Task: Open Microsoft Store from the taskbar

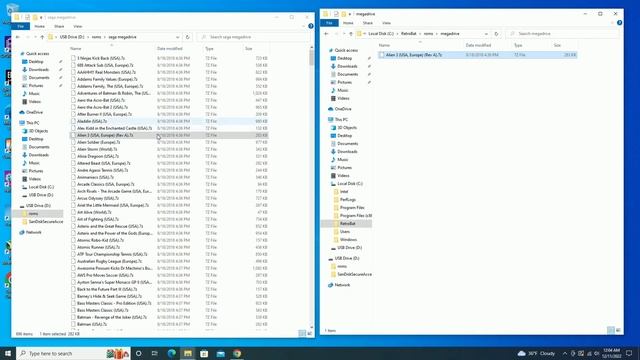Action: coord(204,353)
